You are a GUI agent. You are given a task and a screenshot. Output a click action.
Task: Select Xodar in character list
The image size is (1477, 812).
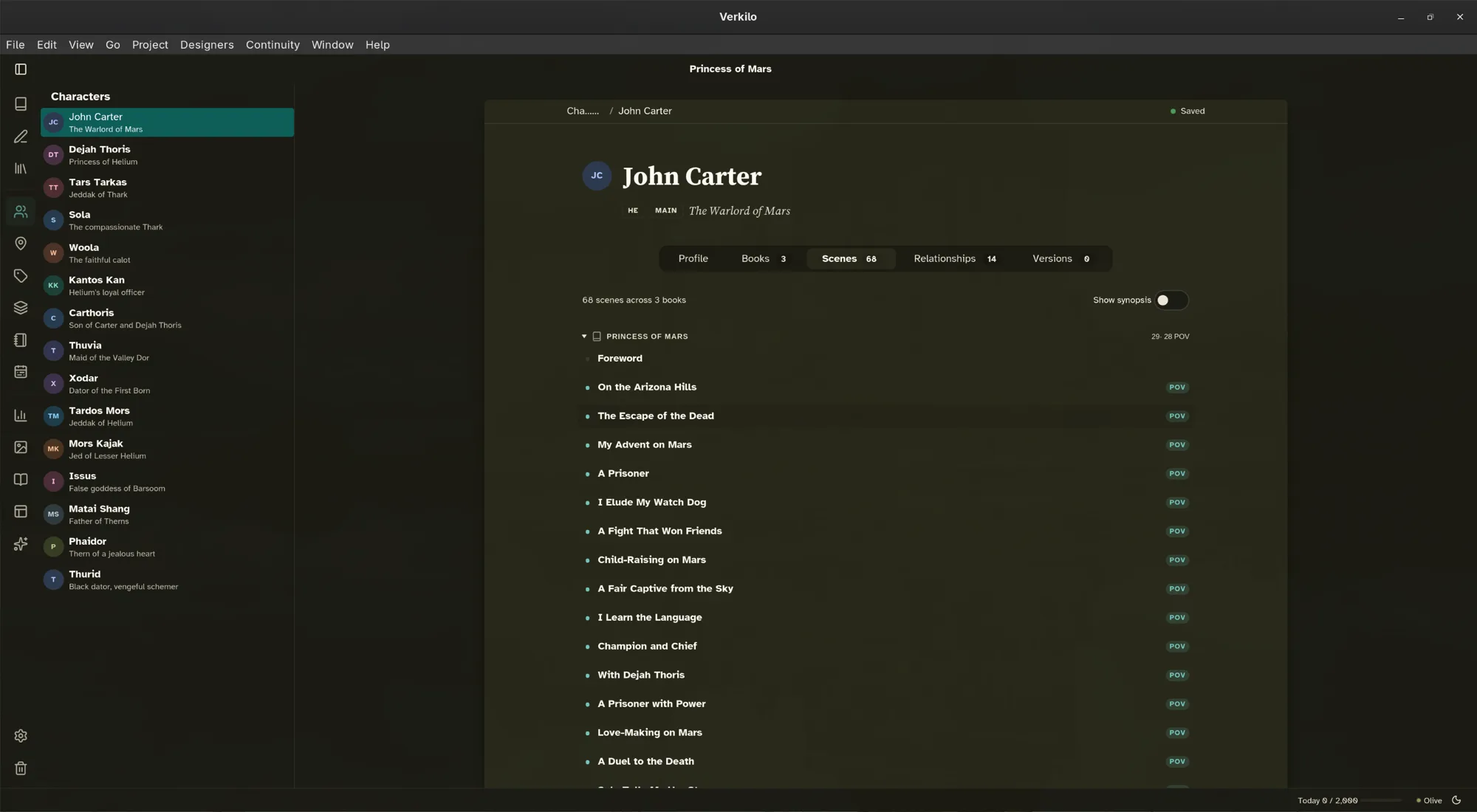pyautogui.click(x=167, y=384)
